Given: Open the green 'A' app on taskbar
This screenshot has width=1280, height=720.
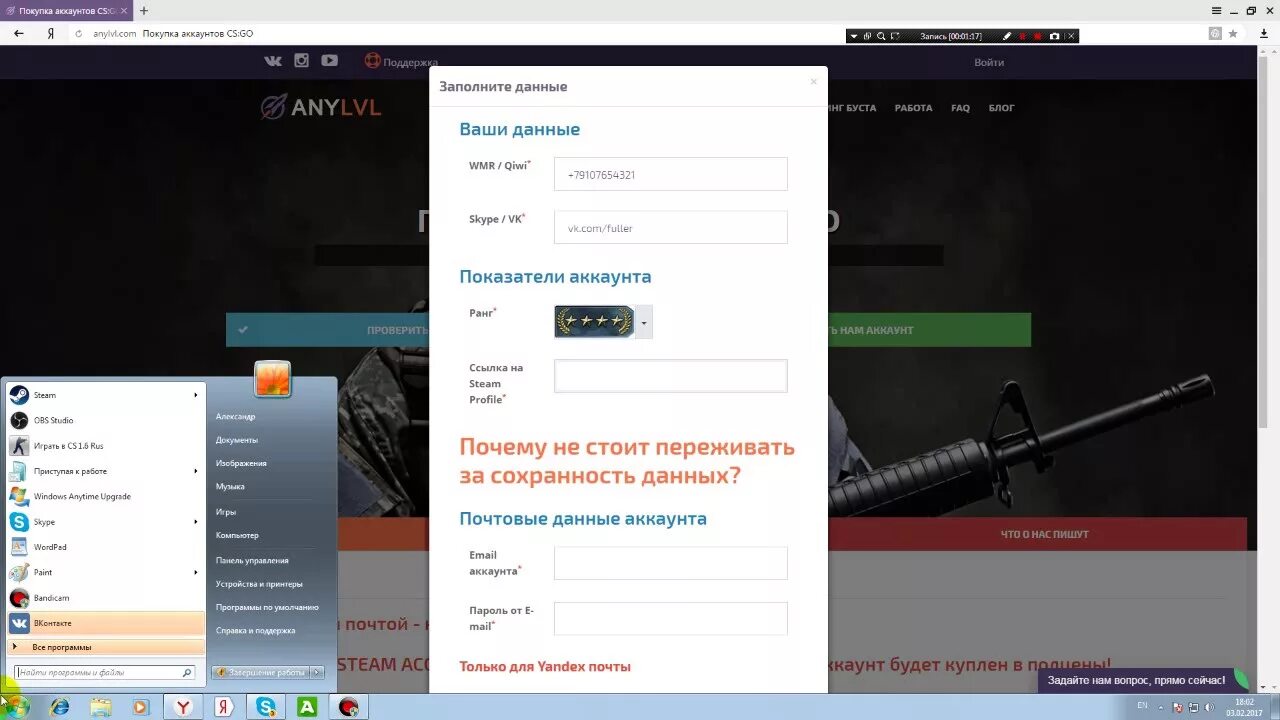Looking at the screenshot, I should point(307,707).
